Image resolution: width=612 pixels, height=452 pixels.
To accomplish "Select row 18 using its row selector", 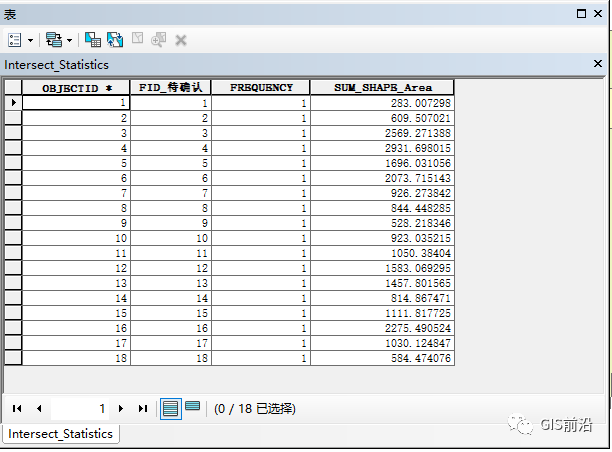I will [13, 358].
